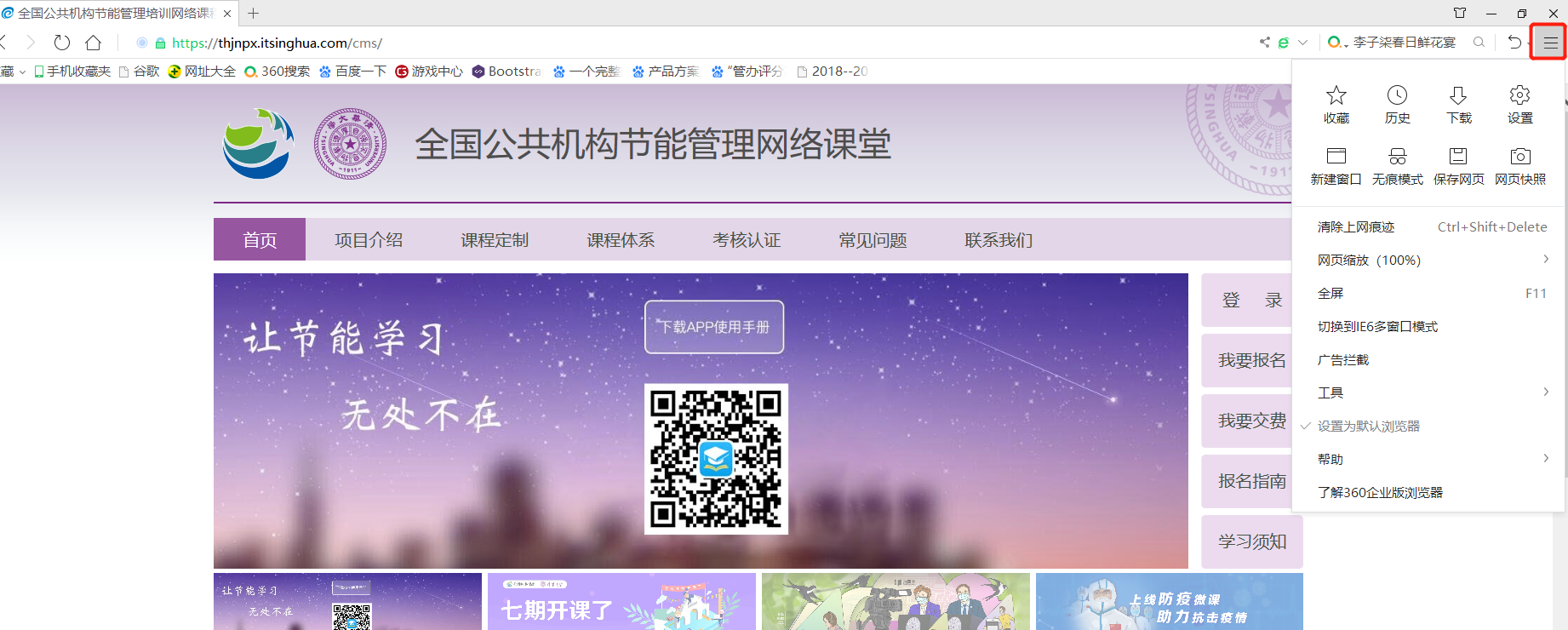
Task: Open the hamburger main menu button
Action: [1550, 43]
